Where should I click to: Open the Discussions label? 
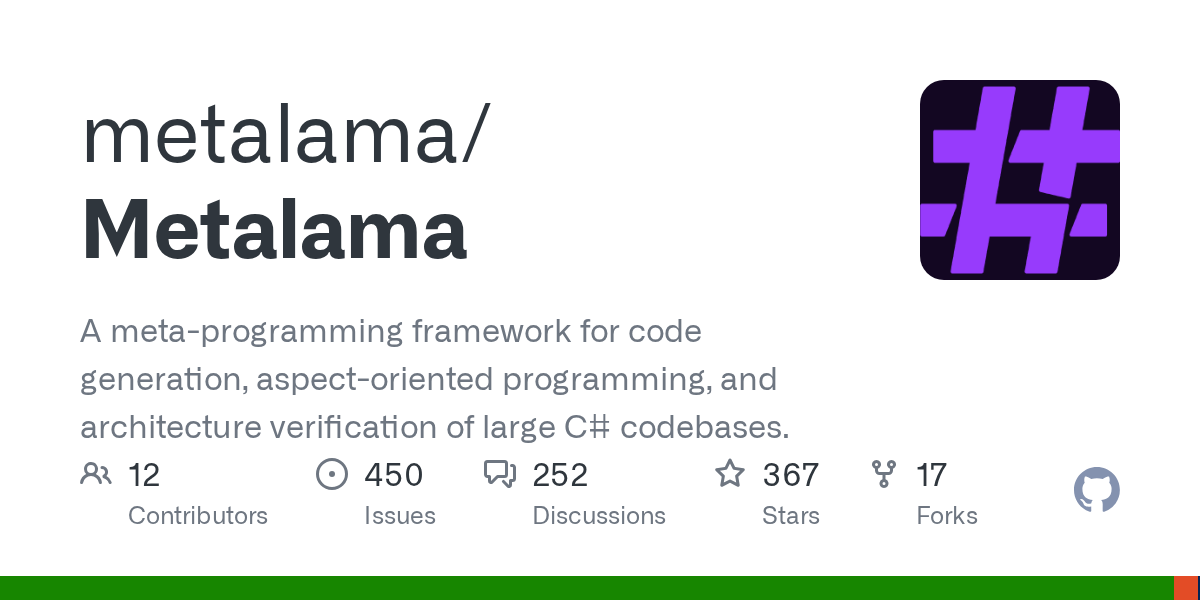click(x=599, y=516)
